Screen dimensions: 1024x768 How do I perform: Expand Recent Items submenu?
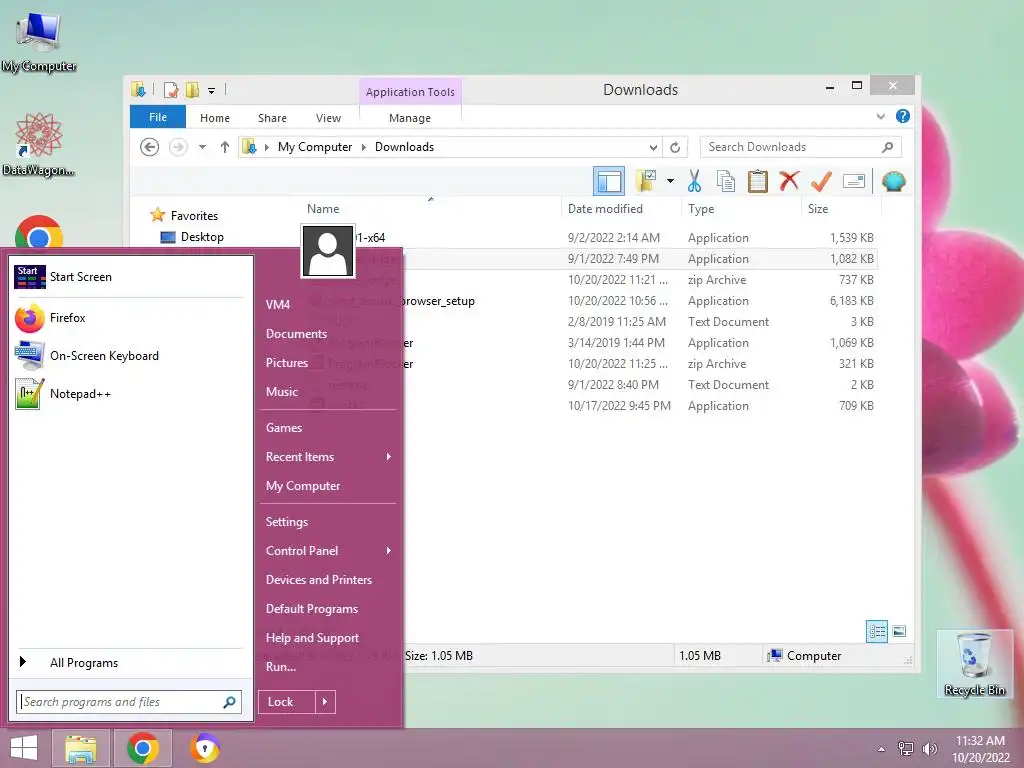pos(328,456)
